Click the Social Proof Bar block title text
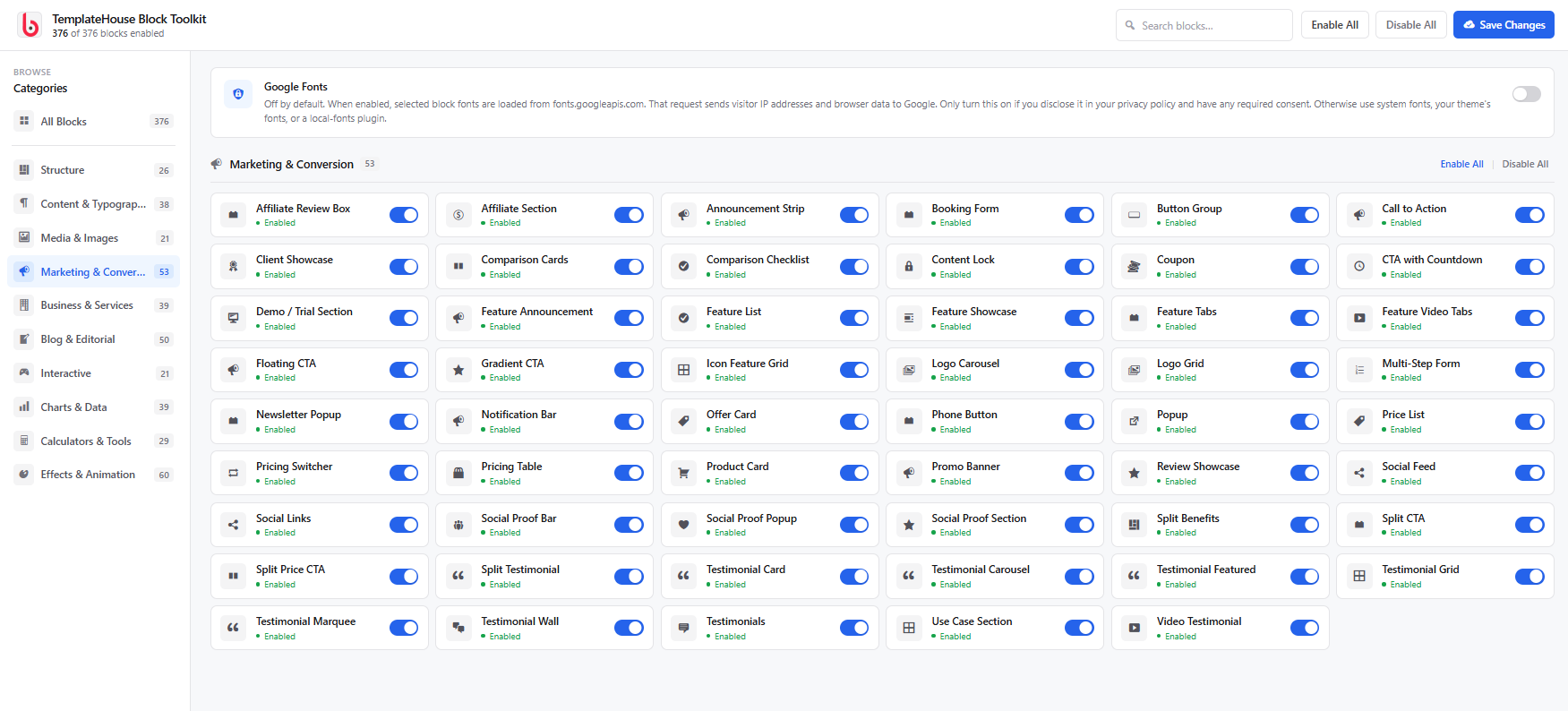The width and height of the screenshot is (1568, 711). pyautogui.click(x=518, y=518)
